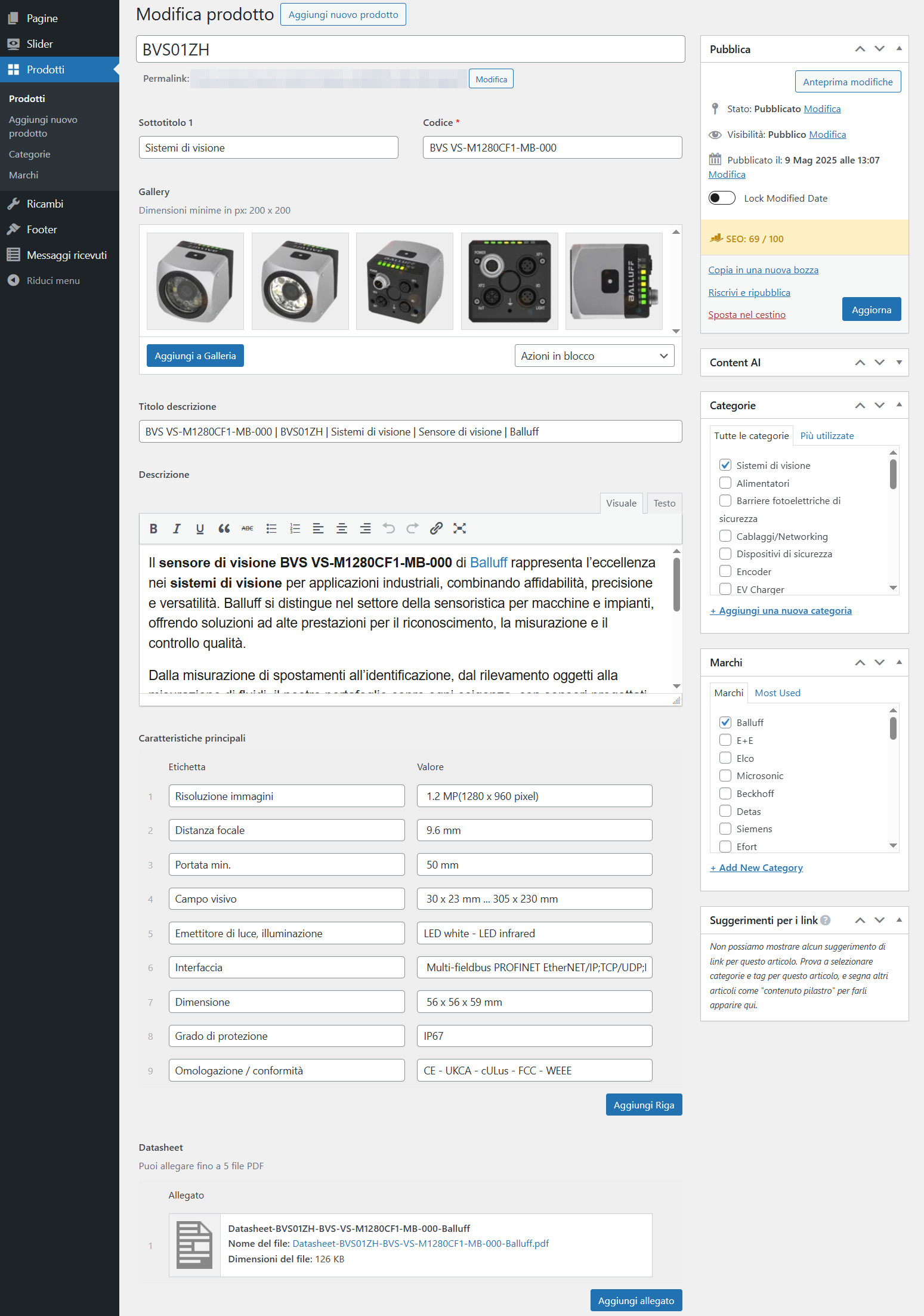Apply italic formatting in the editor
Screen dimensions: 924x1316
tap(177, 529)
